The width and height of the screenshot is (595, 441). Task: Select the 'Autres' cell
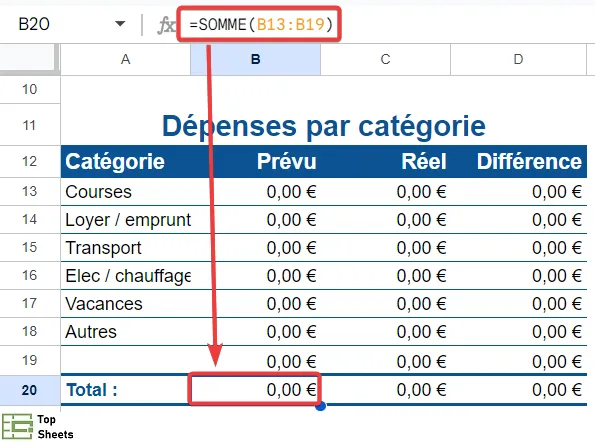click(x=126, y=332)
